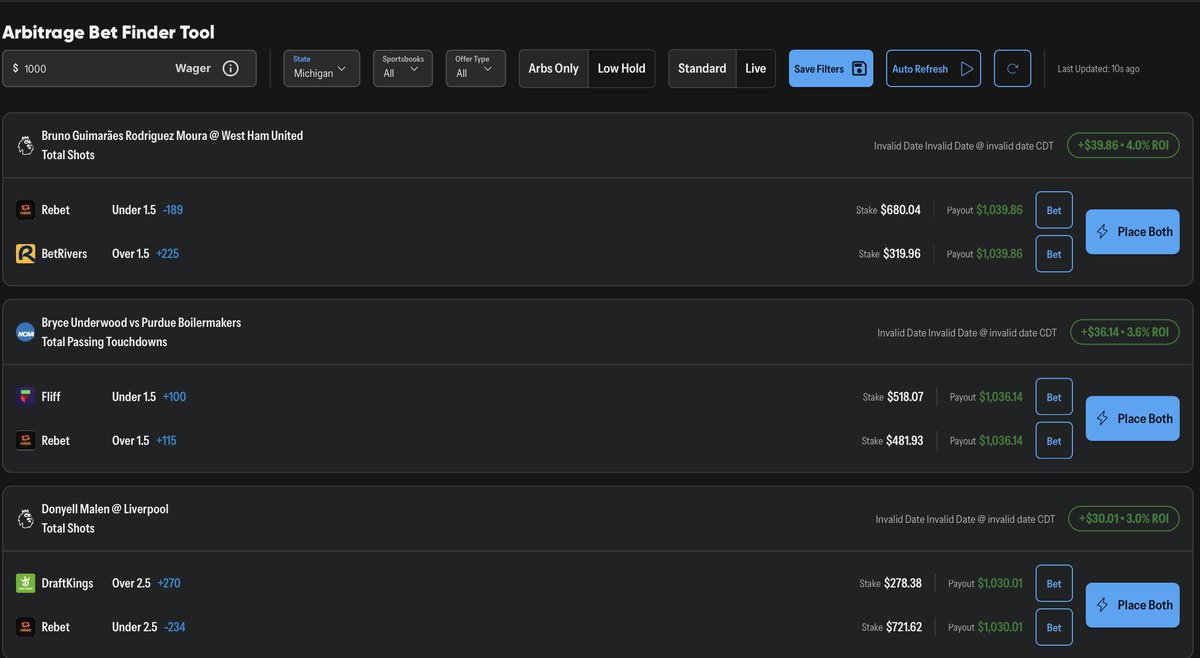1200x658 pixels.
Task: Click Bet for Fliff Under 1.5 +100
Action: (1054, 397)
